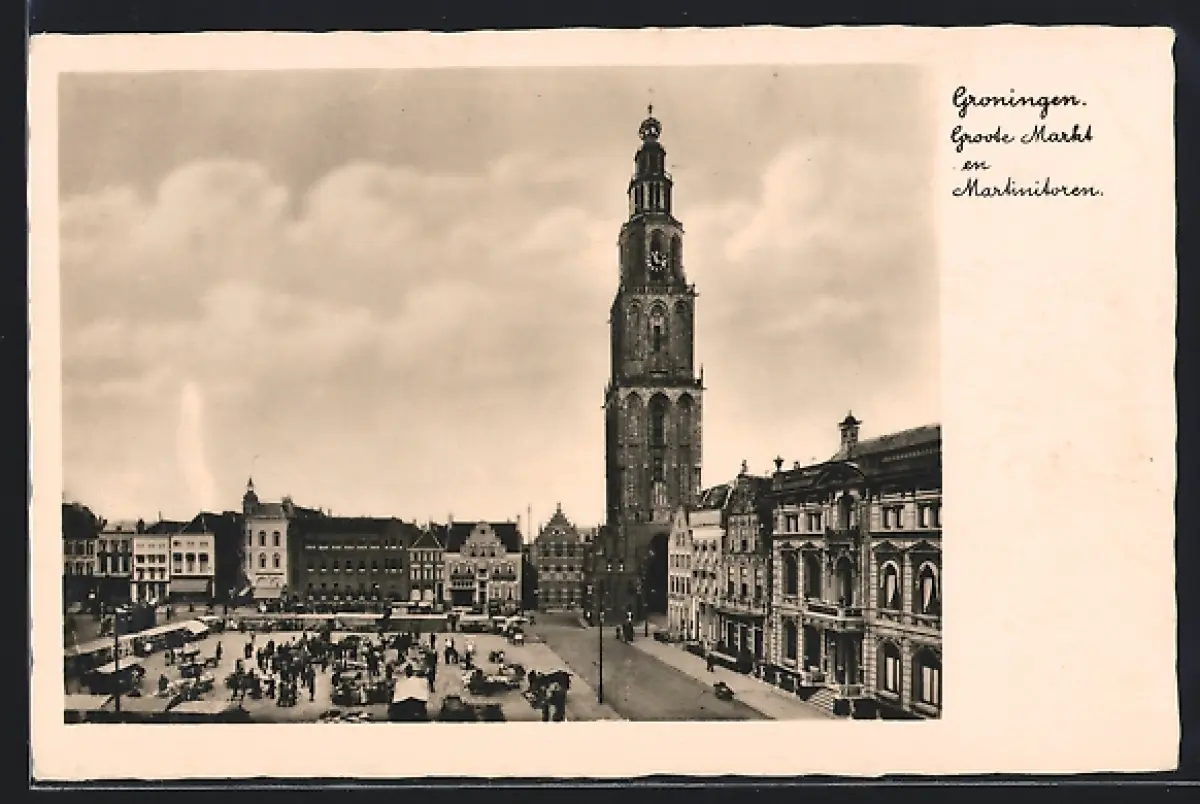Click the white-roofed market stall in foreground
The image size is (1200, 804).
tap(410, 691)
